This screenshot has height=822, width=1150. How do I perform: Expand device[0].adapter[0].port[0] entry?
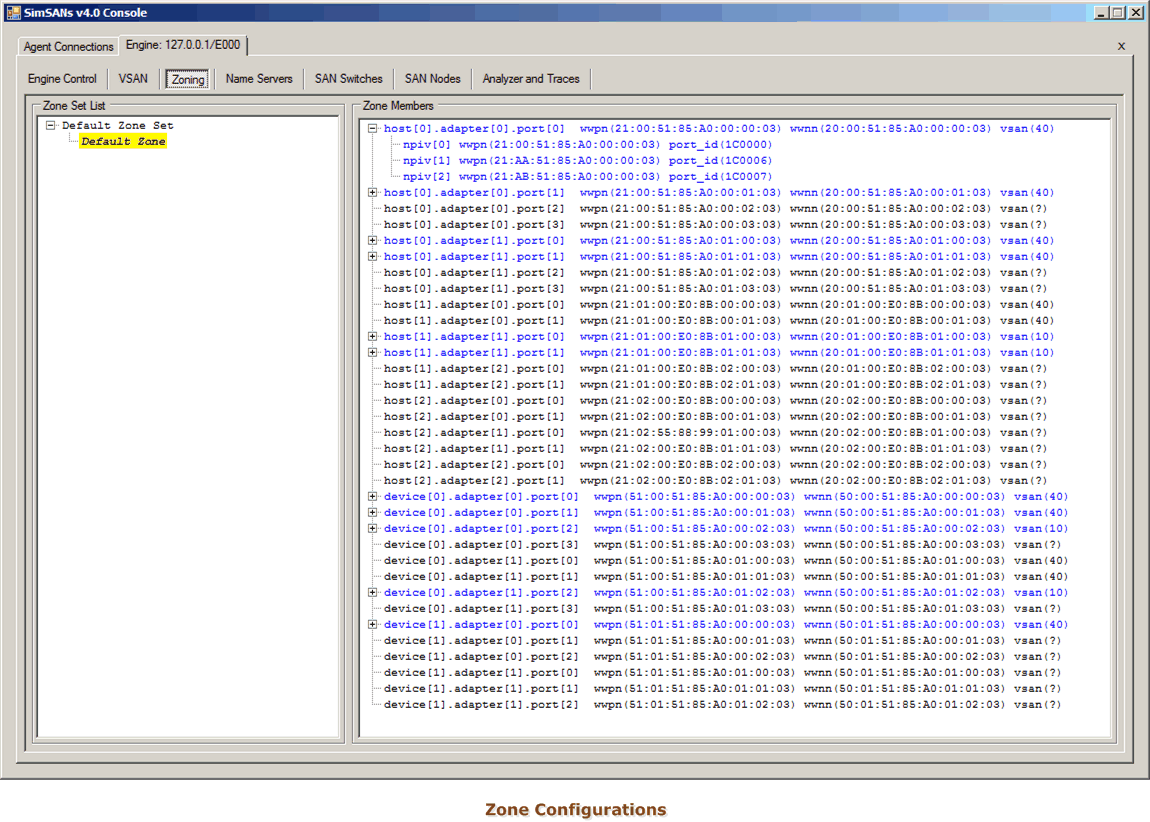(x=373, y=497)
